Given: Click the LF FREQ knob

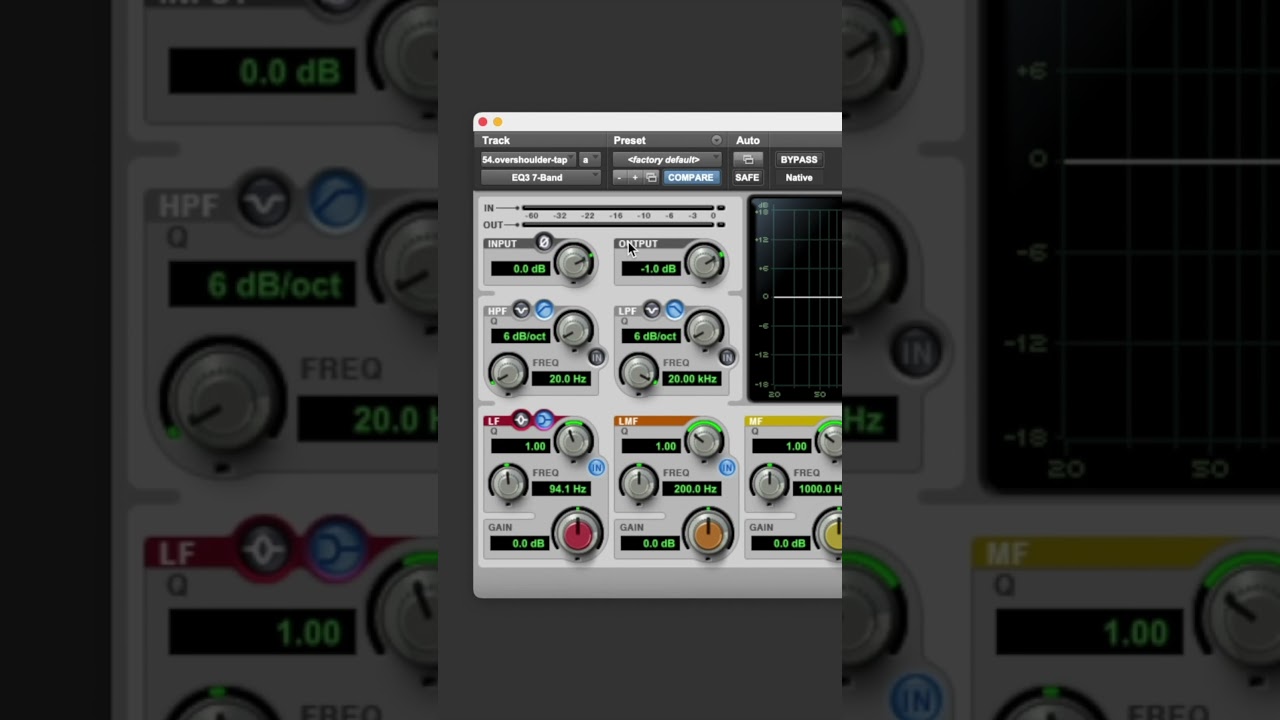Looking at the screenshot, I should tap(508, 484).
